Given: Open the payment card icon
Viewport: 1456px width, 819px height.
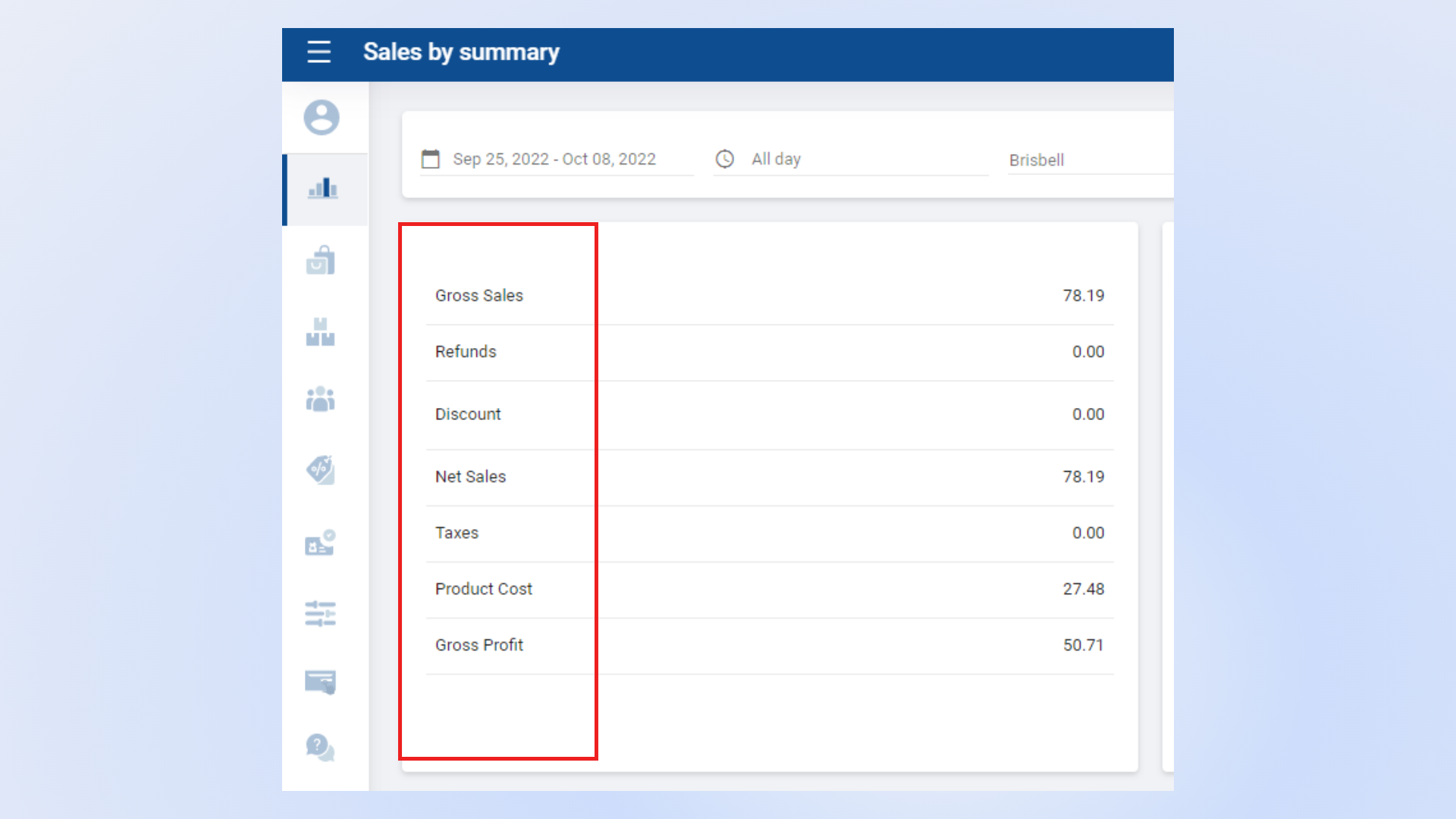Looking at the screenshot, I should (321, 682).
